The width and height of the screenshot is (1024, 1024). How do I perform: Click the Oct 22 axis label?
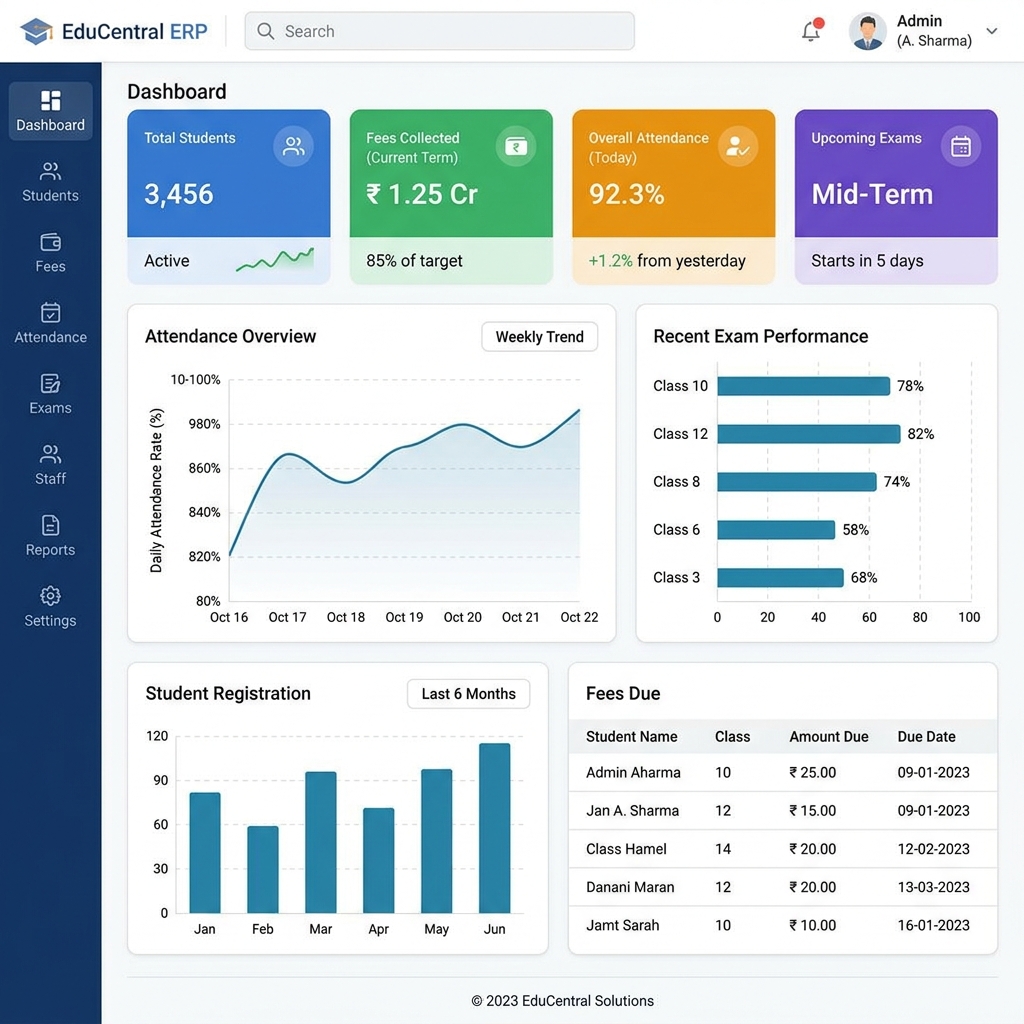579,617
